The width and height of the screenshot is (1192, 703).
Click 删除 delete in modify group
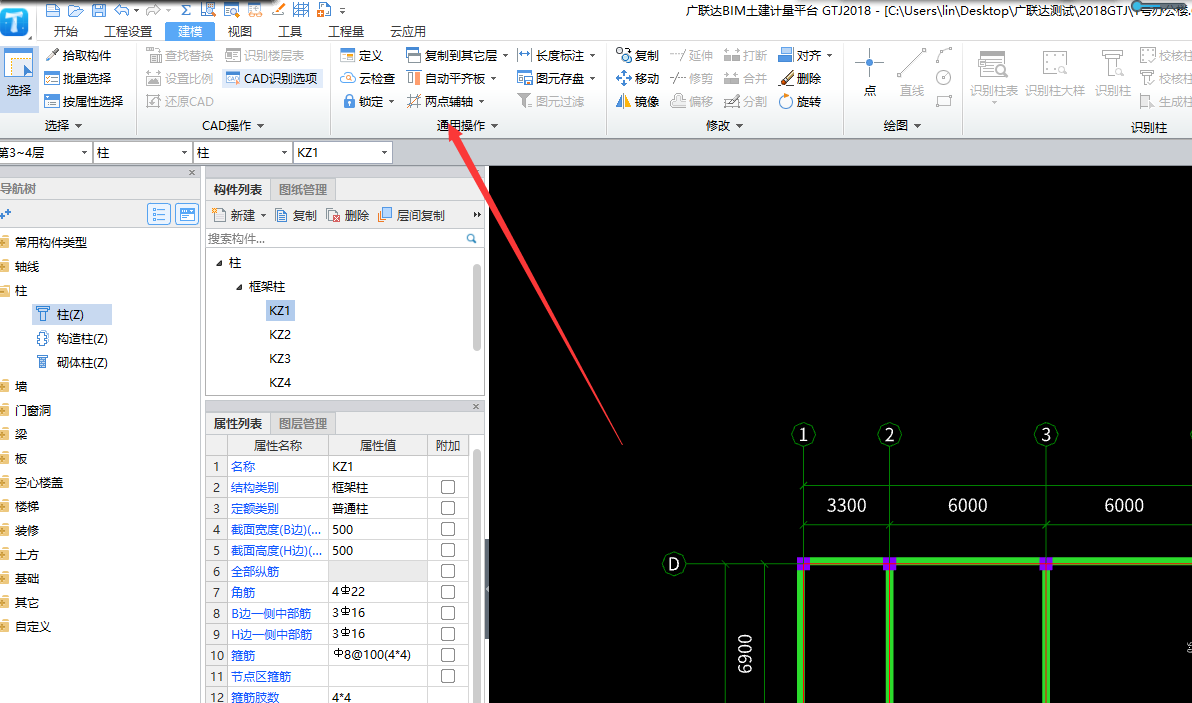(x=800, y=78)
